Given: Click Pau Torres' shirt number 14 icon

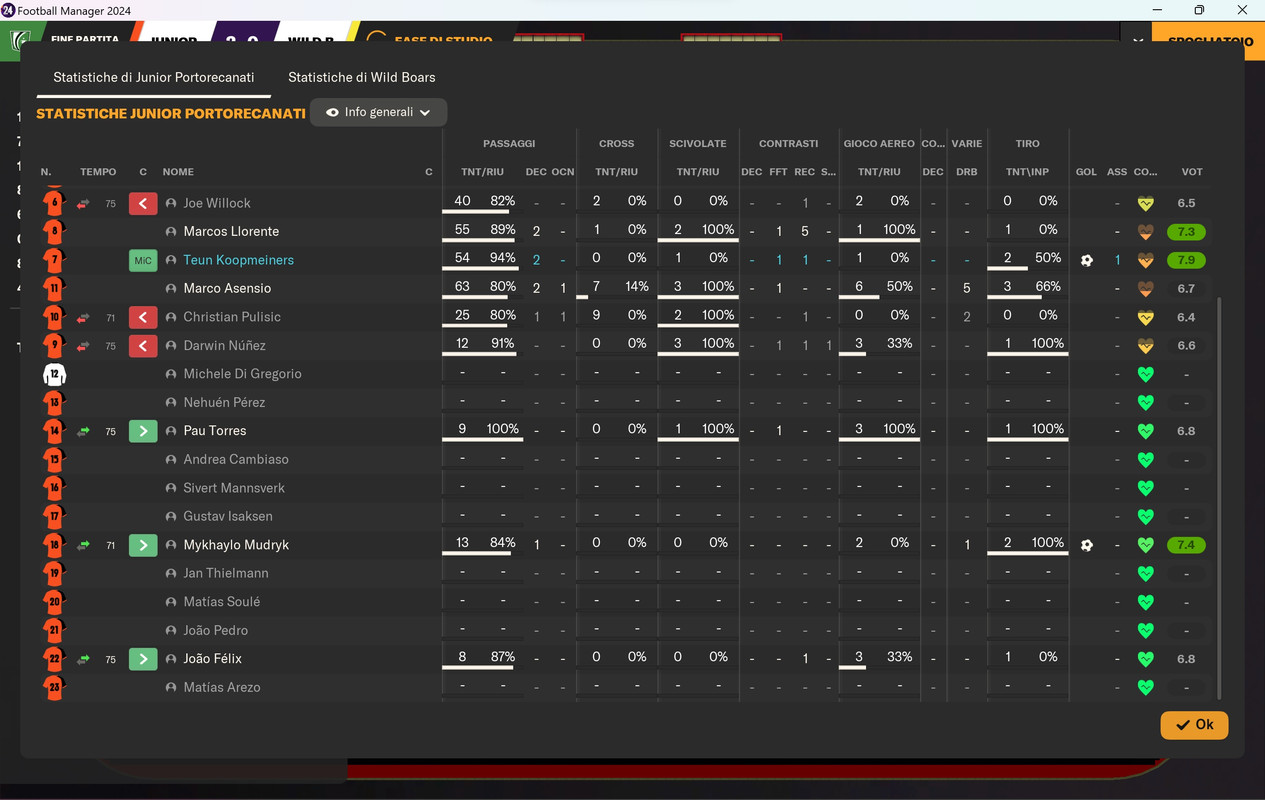Looking at the screenshot, I should pos(54,431).
